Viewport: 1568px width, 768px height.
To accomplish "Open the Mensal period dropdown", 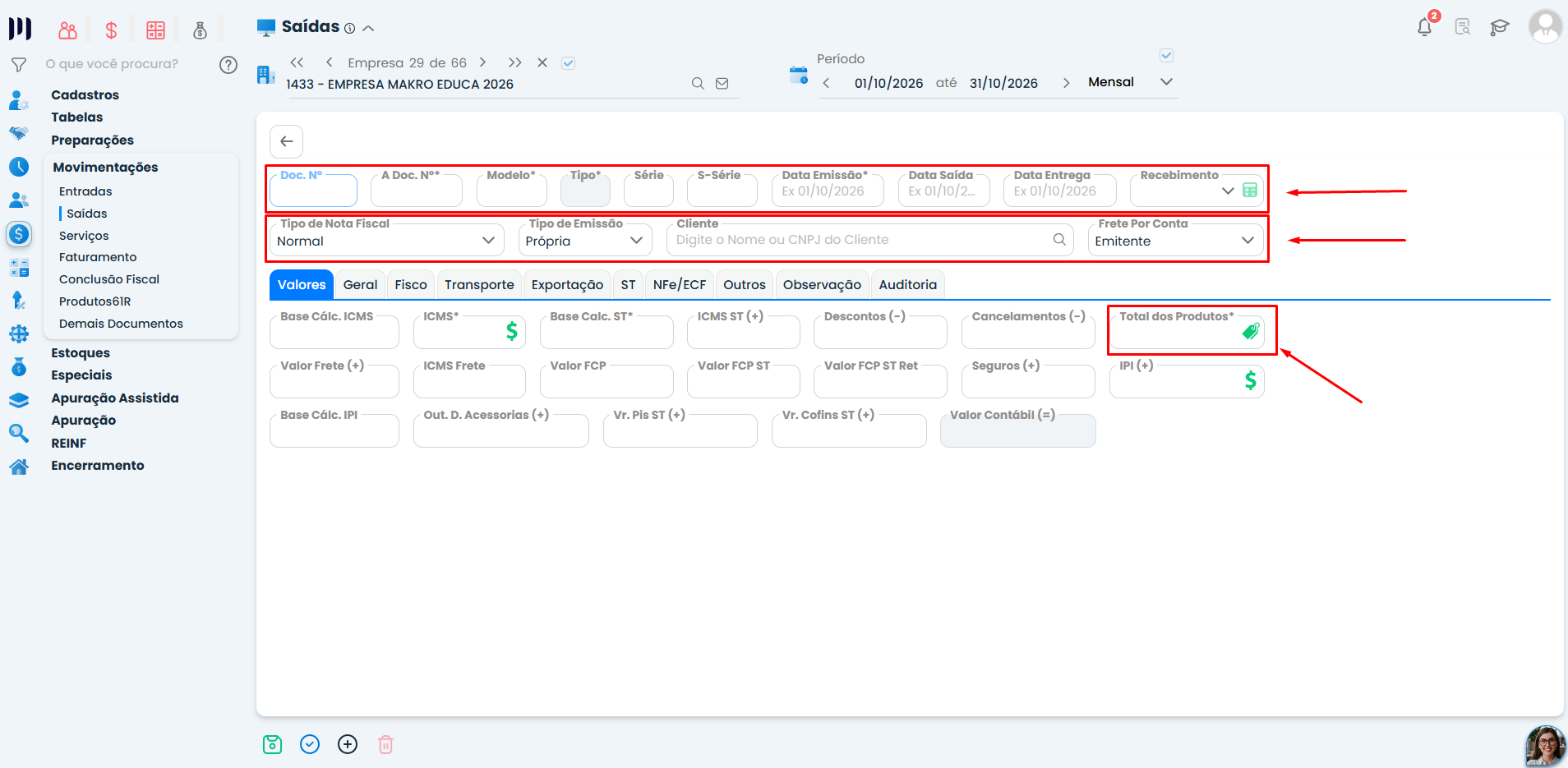I will pos(1166,81).
